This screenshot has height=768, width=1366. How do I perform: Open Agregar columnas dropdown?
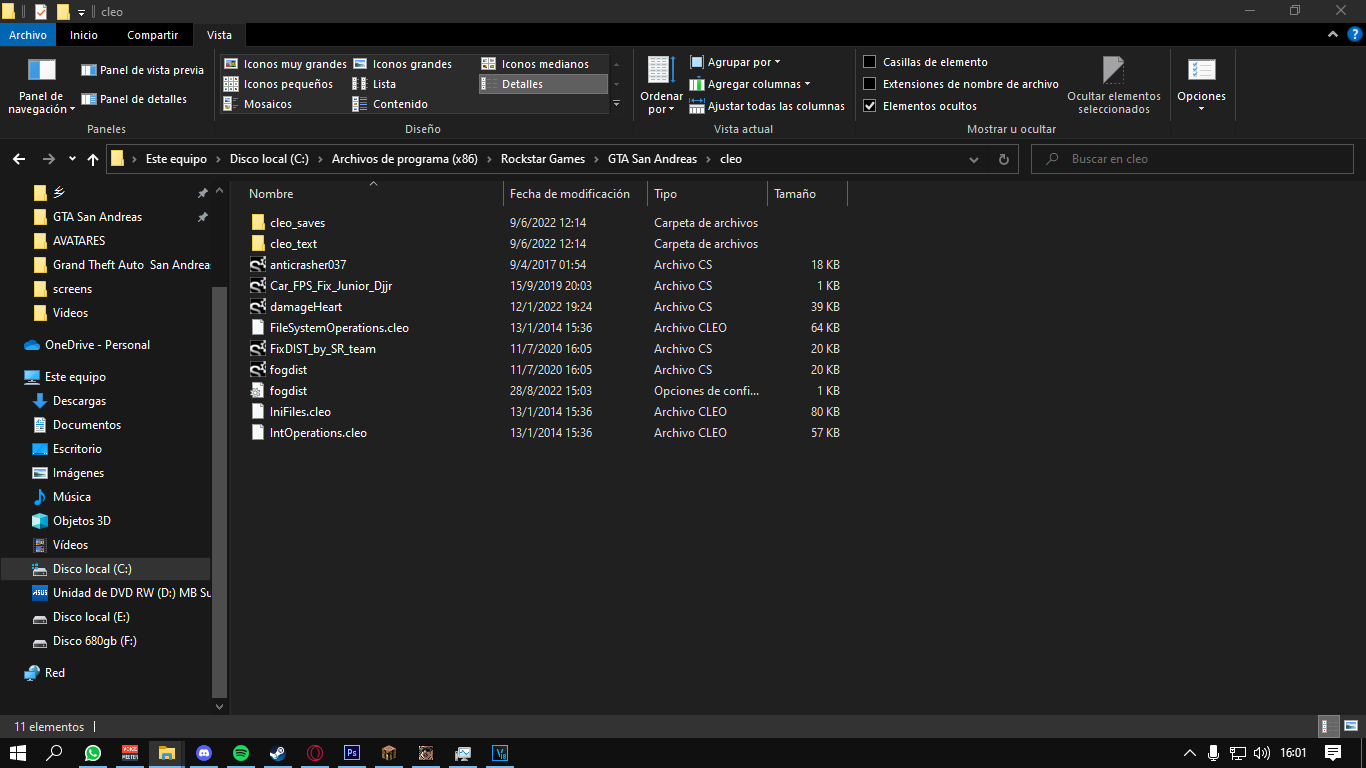pos(750,84)
